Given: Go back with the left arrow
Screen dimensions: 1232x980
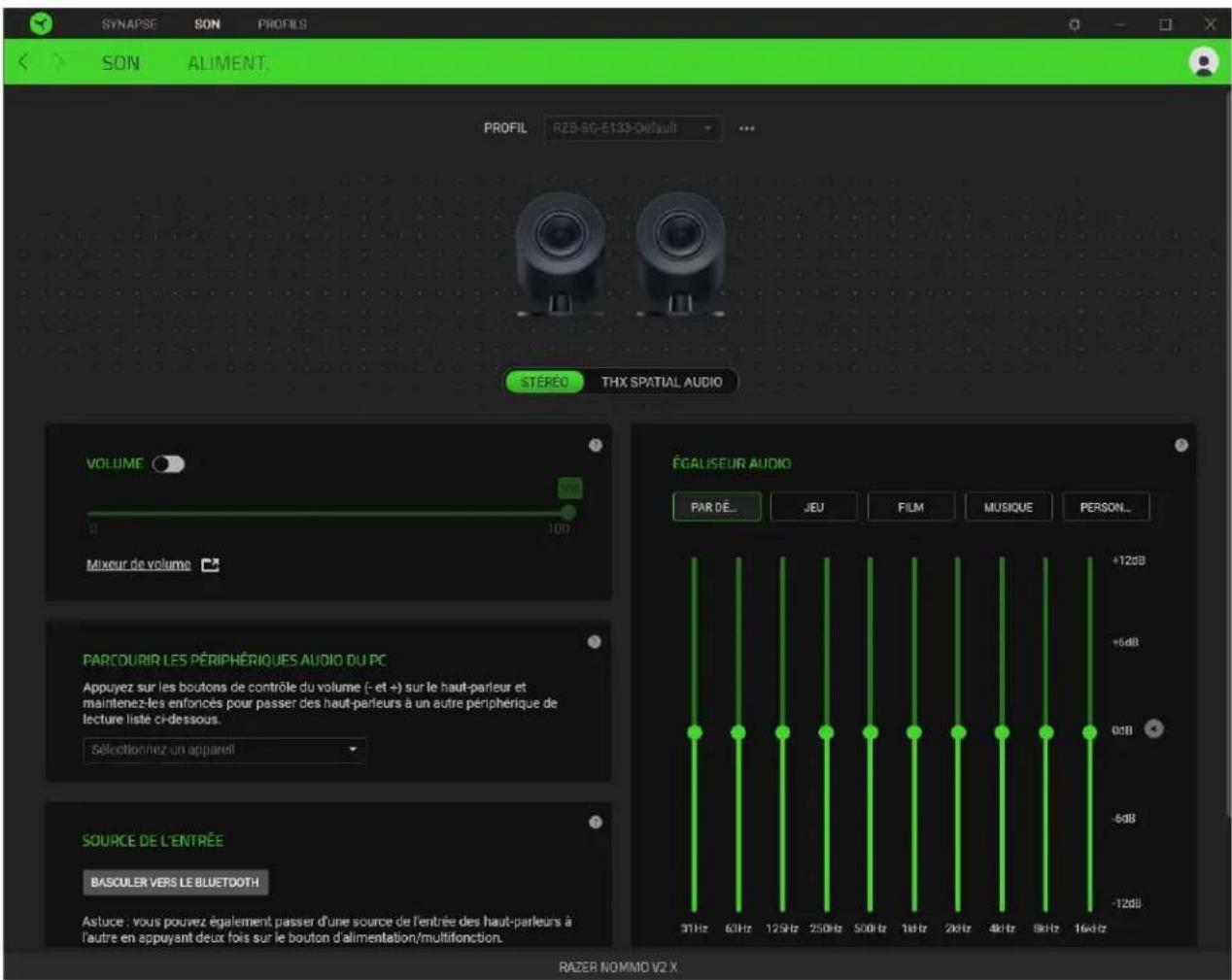Looking at the screenshot, I should (23, 62).
